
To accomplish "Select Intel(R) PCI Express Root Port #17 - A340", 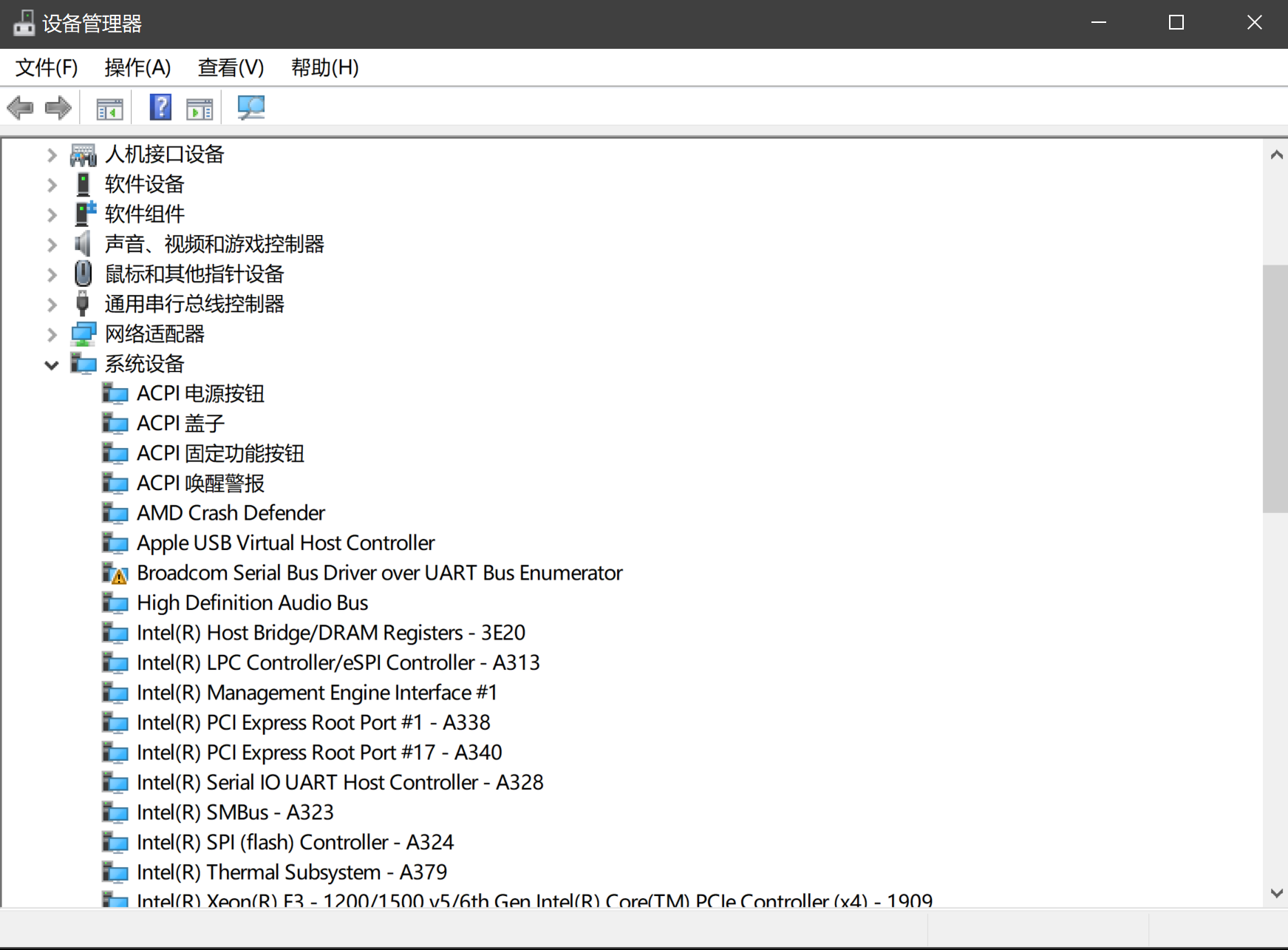I will pyautogui.click(x=319, y=753).
